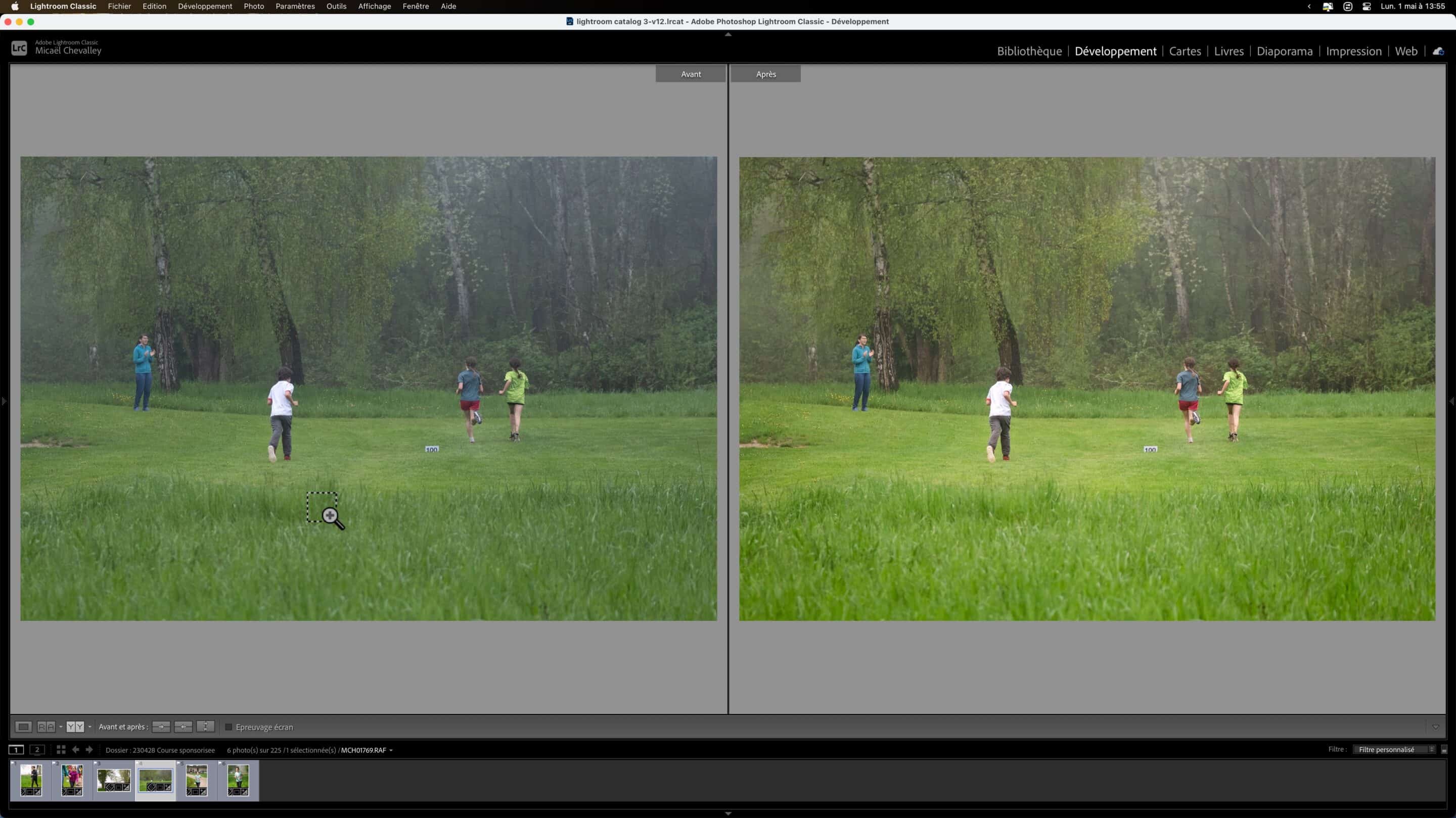The image size is (1456, 818).
Task: Select filmstrip thumbnail number 3
Action: point(114,780)
